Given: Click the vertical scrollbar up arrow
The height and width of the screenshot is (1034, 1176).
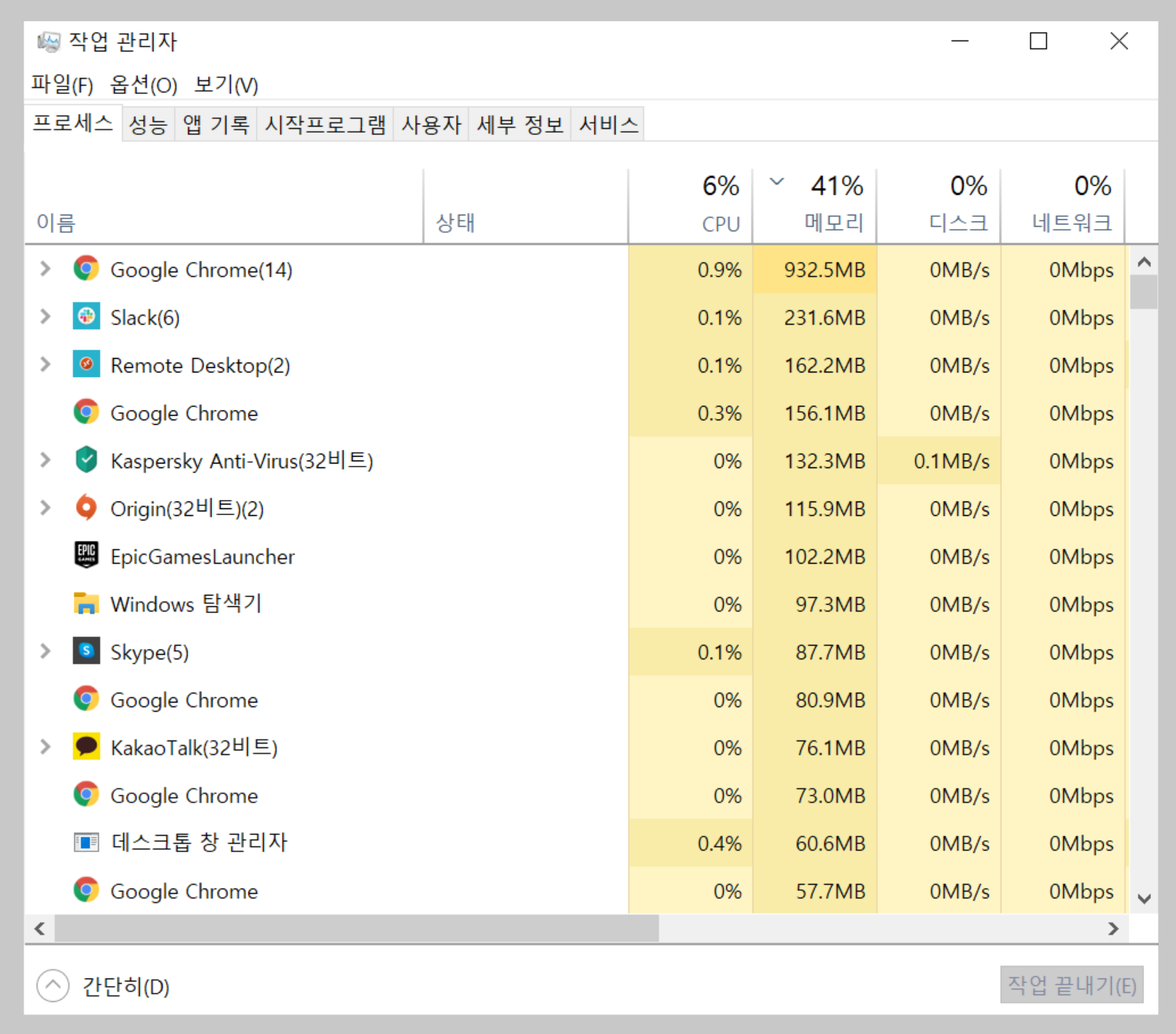Looking at the screenshot, I should coord(1144,262).
